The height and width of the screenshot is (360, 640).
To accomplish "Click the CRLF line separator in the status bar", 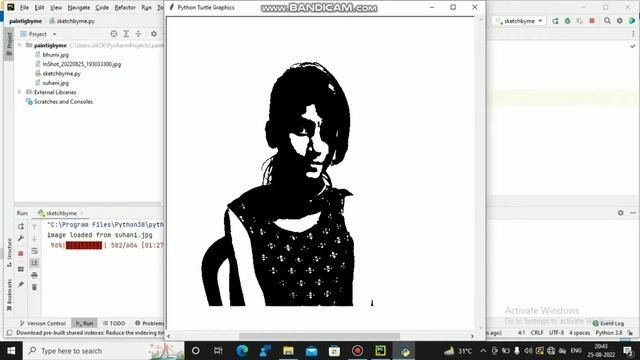I will (537, 333).
